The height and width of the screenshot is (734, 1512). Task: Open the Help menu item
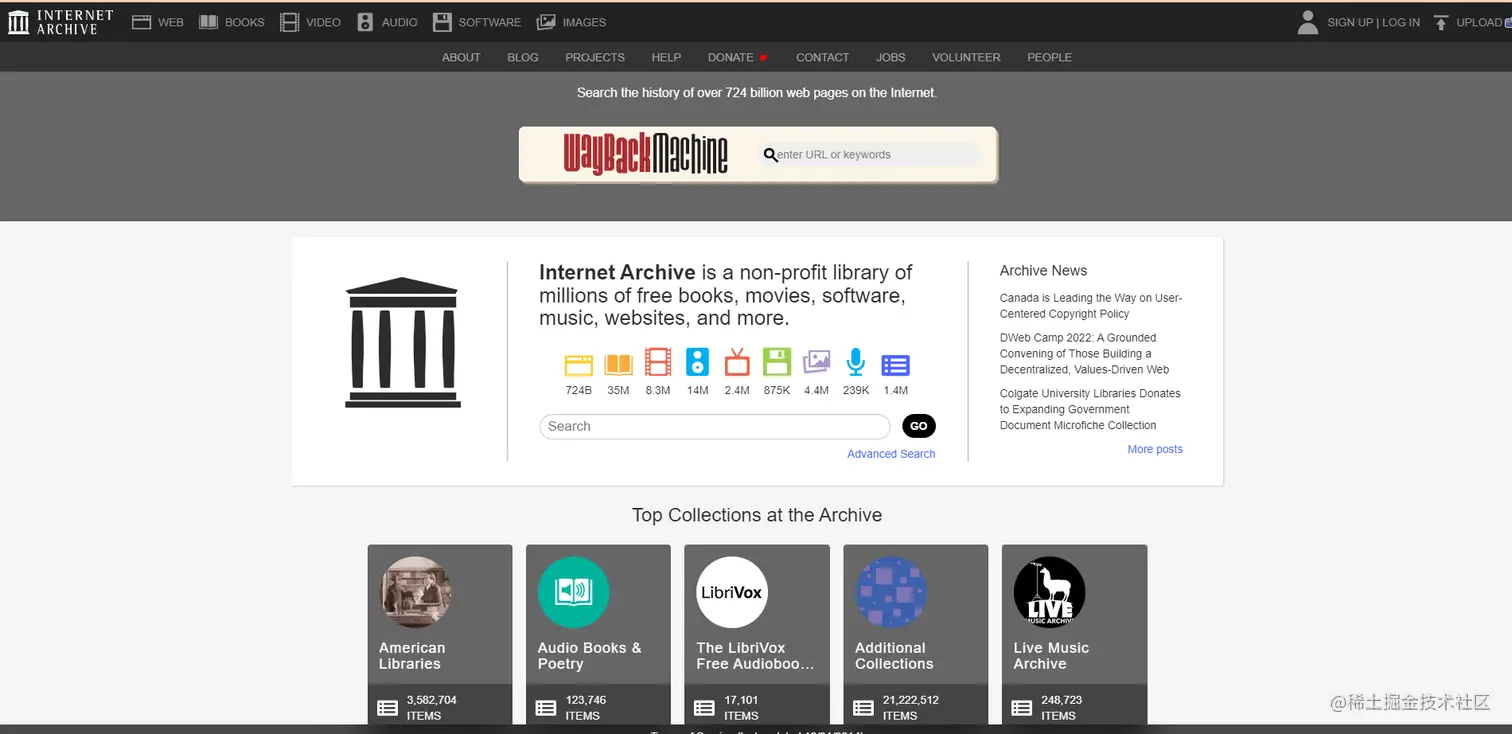point(666,57)
